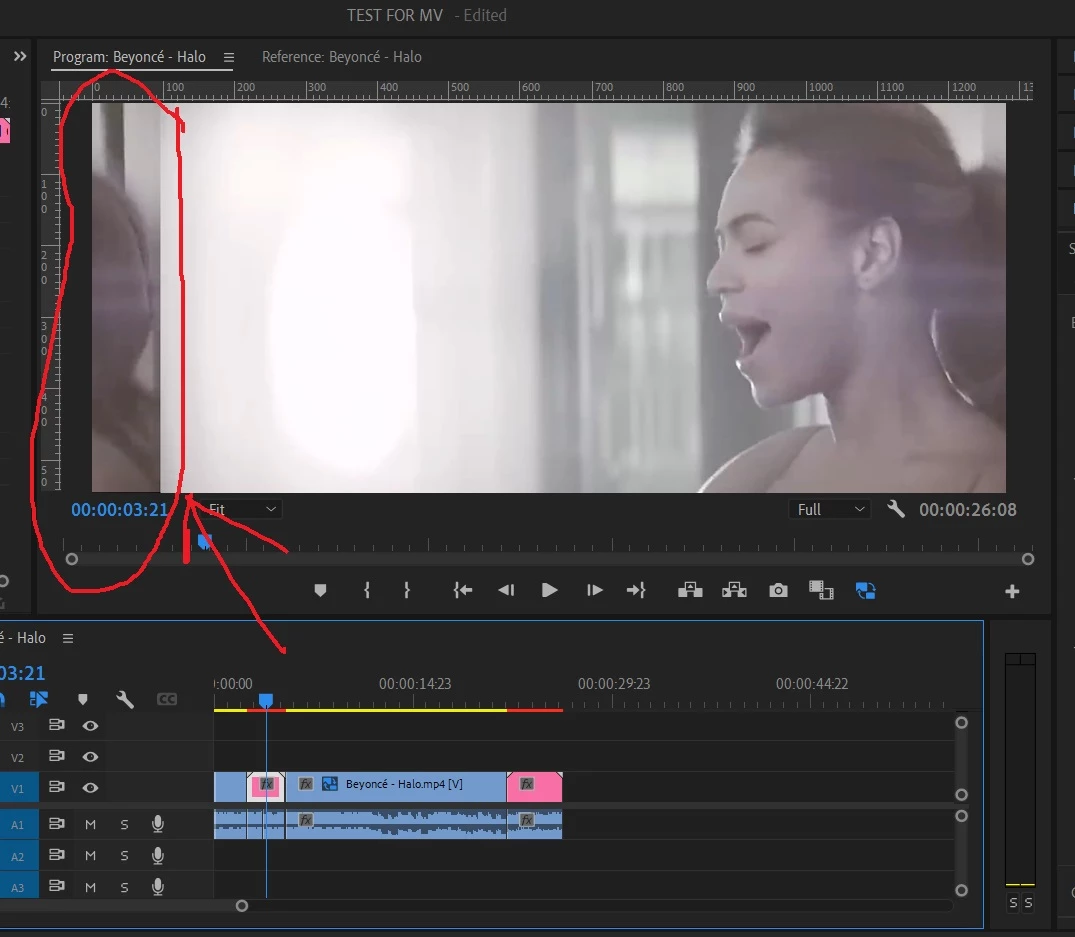Viewport: 1075px width, 937px height.
Task: Select the V3 track label
Action: (x=17, y=727)
